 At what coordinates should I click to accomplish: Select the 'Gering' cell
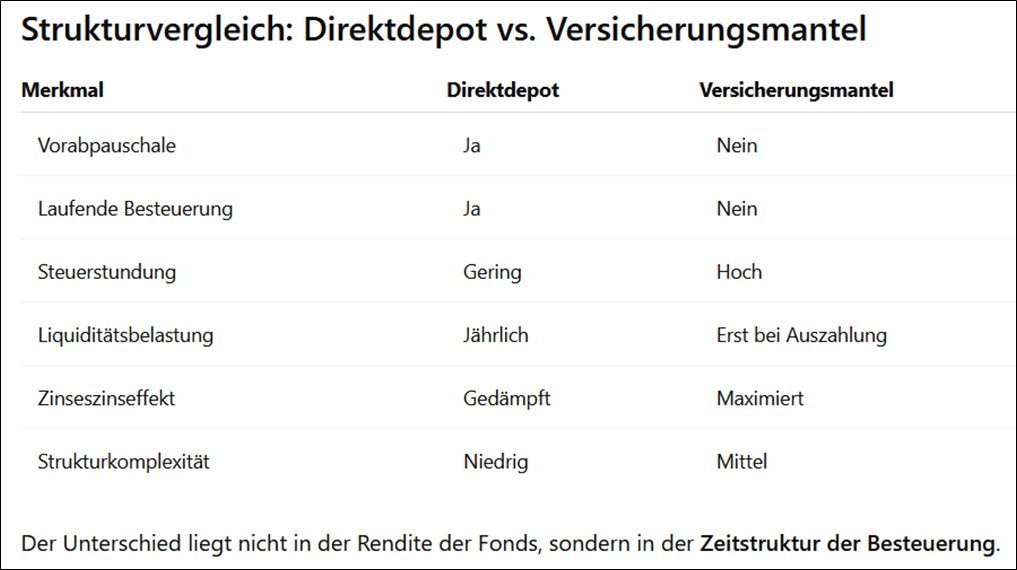tap(492, 272)
